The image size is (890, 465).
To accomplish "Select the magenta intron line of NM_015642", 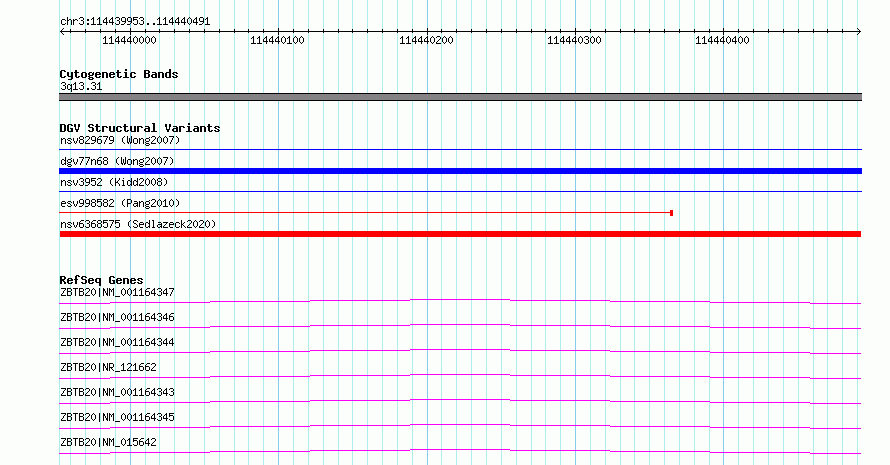I will [460, 451].
